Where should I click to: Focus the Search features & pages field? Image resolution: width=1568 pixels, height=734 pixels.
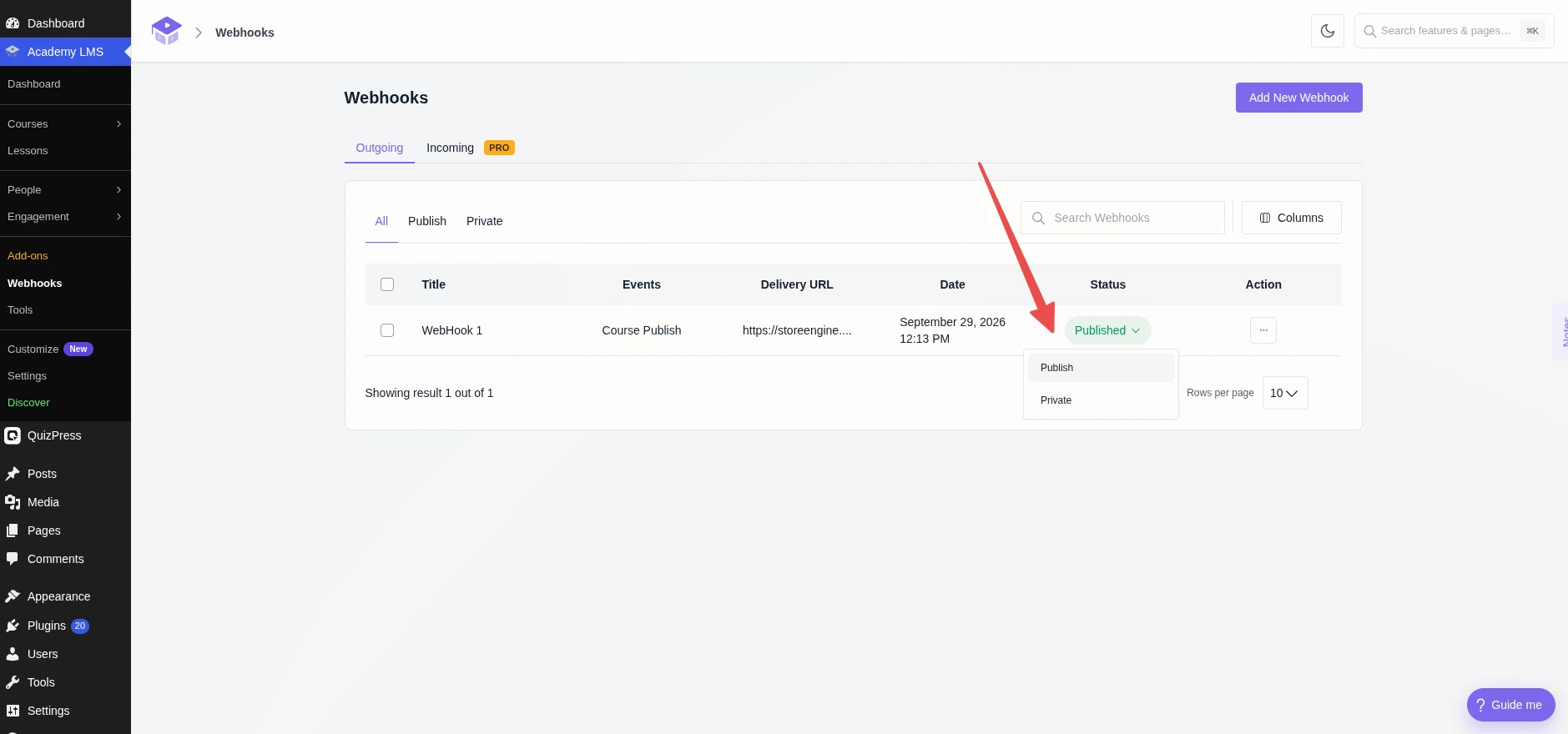click(1454, 31)
